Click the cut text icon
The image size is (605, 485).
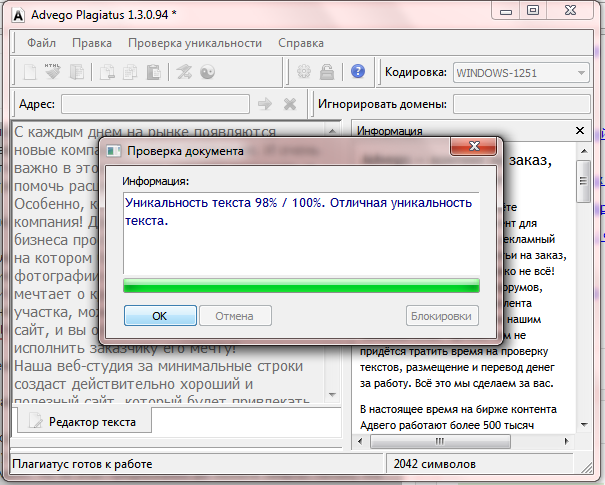click(x=107, y=72)
